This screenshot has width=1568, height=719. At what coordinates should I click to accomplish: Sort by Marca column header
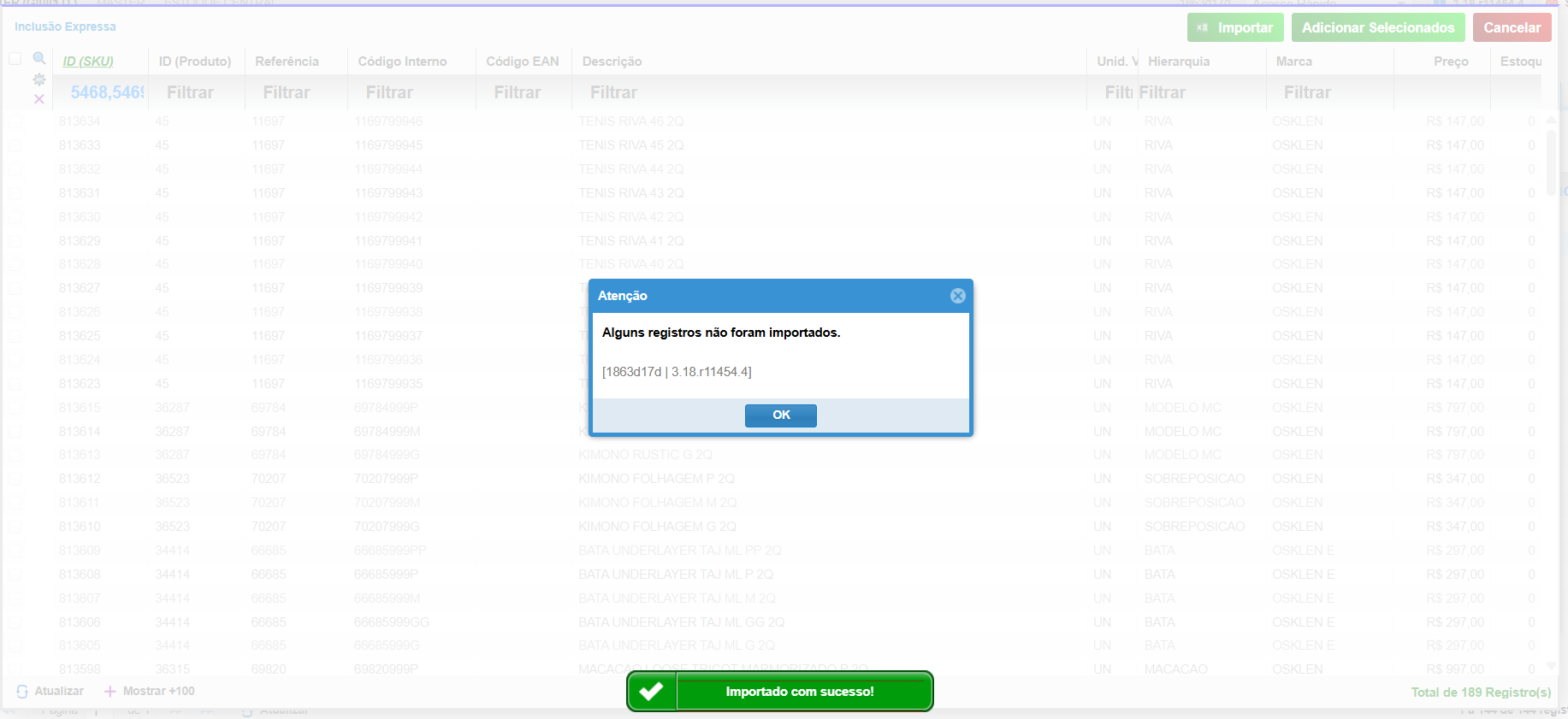[1293, 62]
